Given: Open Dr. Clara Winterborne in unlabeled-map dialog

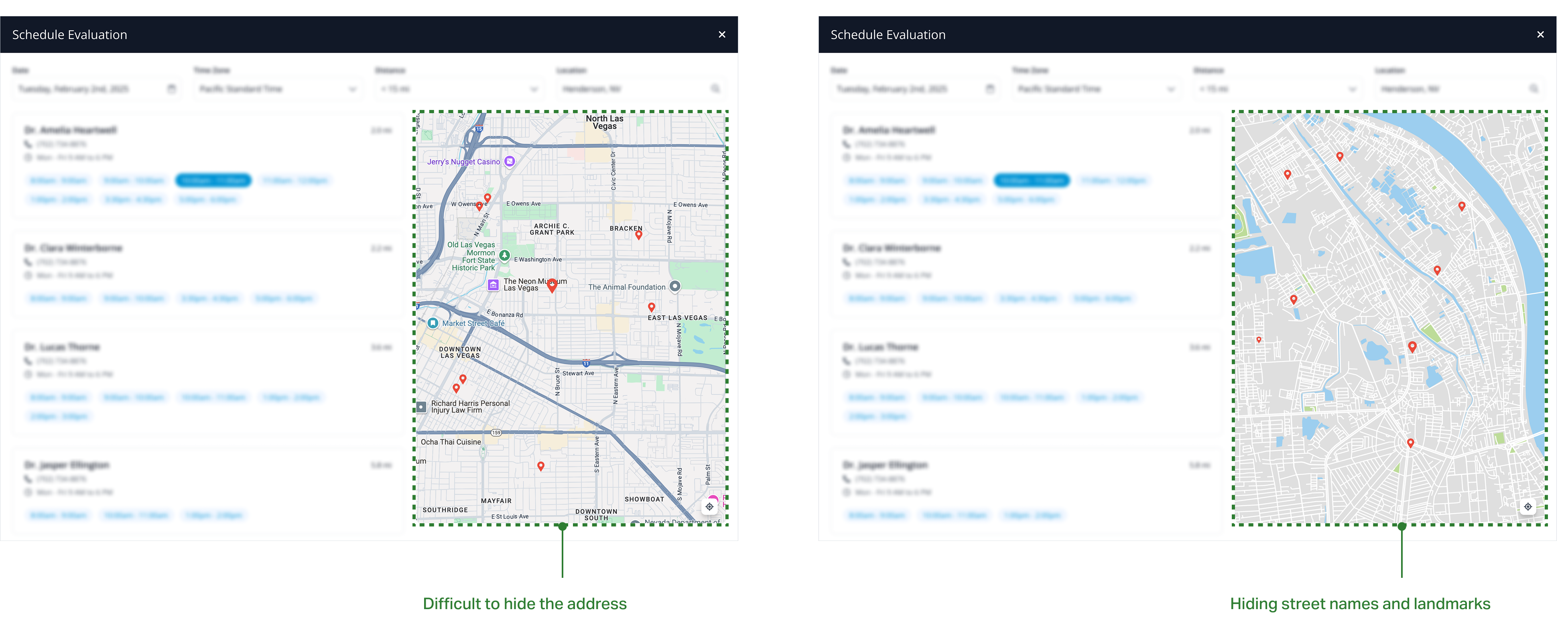Looking at the screenshot, I should 892,248.
